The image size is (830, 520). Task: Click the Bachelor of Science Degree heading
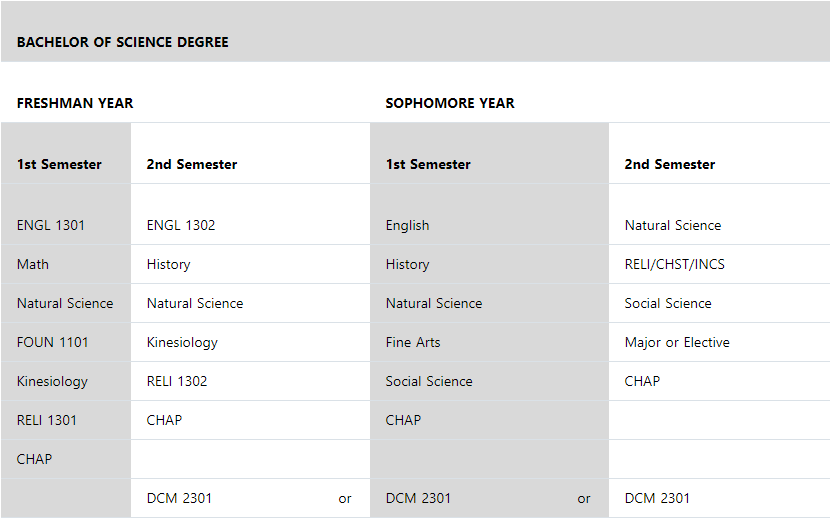[x=123, y=42]
